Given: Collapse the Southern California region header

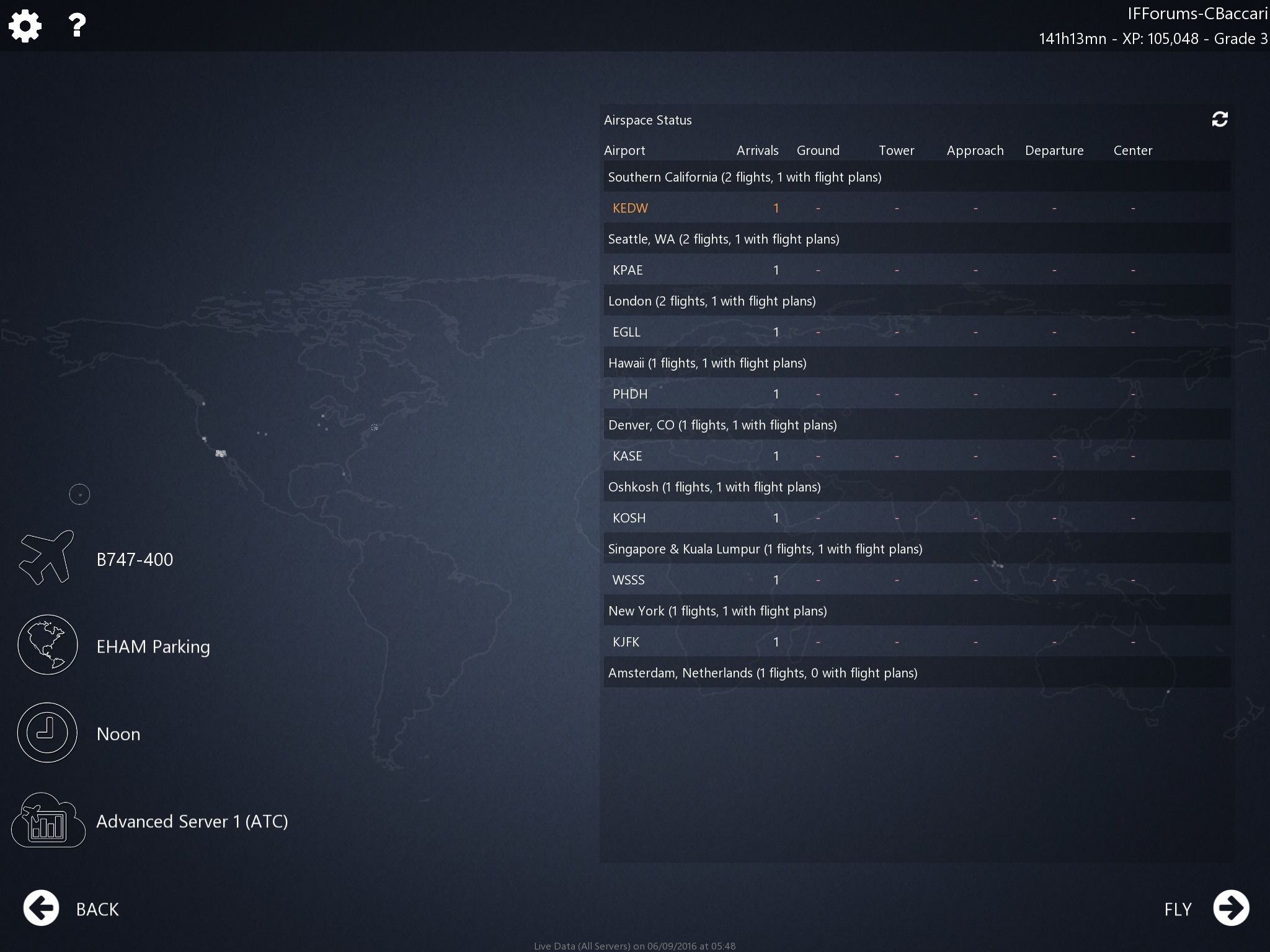Looking at the screenshot, I should pos(744,177).
